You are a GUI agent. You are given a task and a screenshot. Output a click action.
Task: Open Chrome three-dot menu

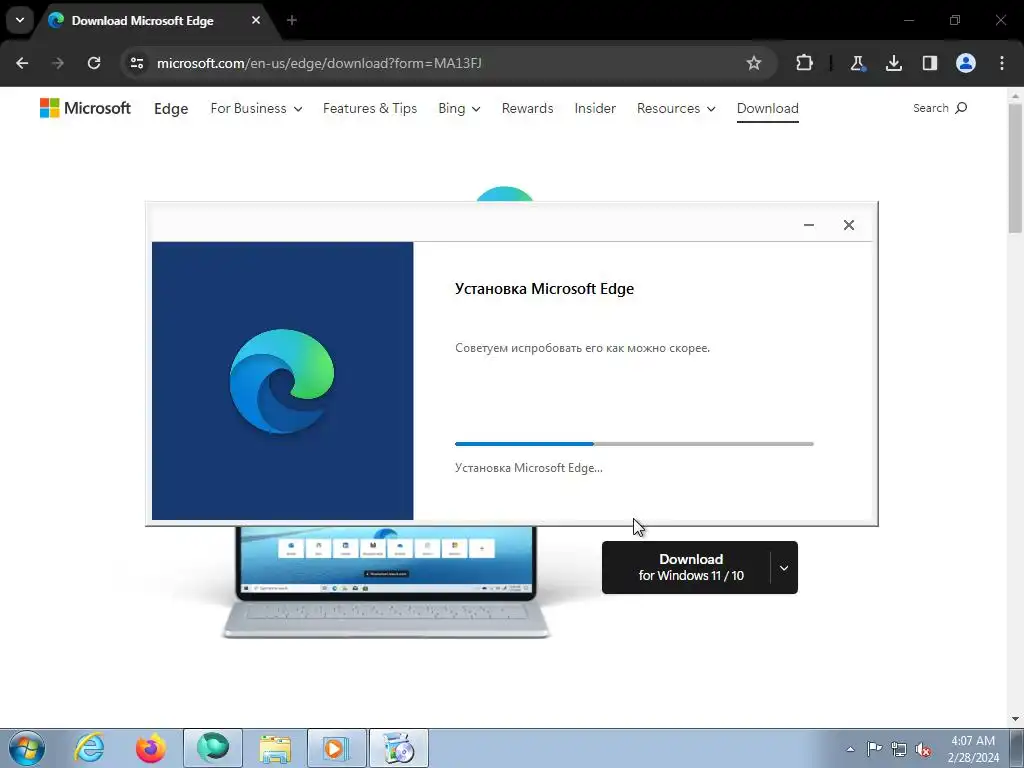[x=1002, y=63]
